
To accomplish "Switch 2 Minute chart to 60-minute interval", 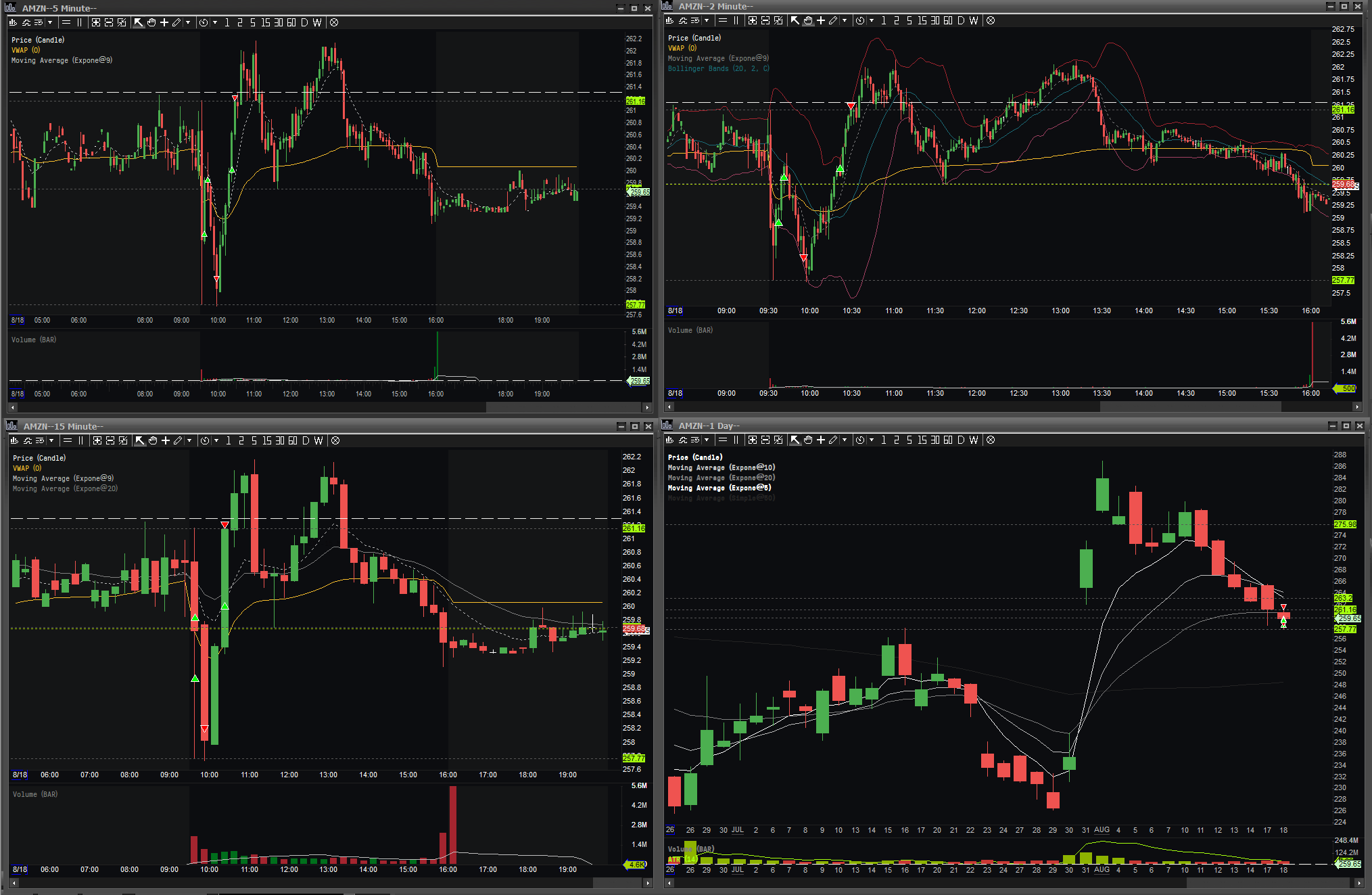I will tap(948, 20).
